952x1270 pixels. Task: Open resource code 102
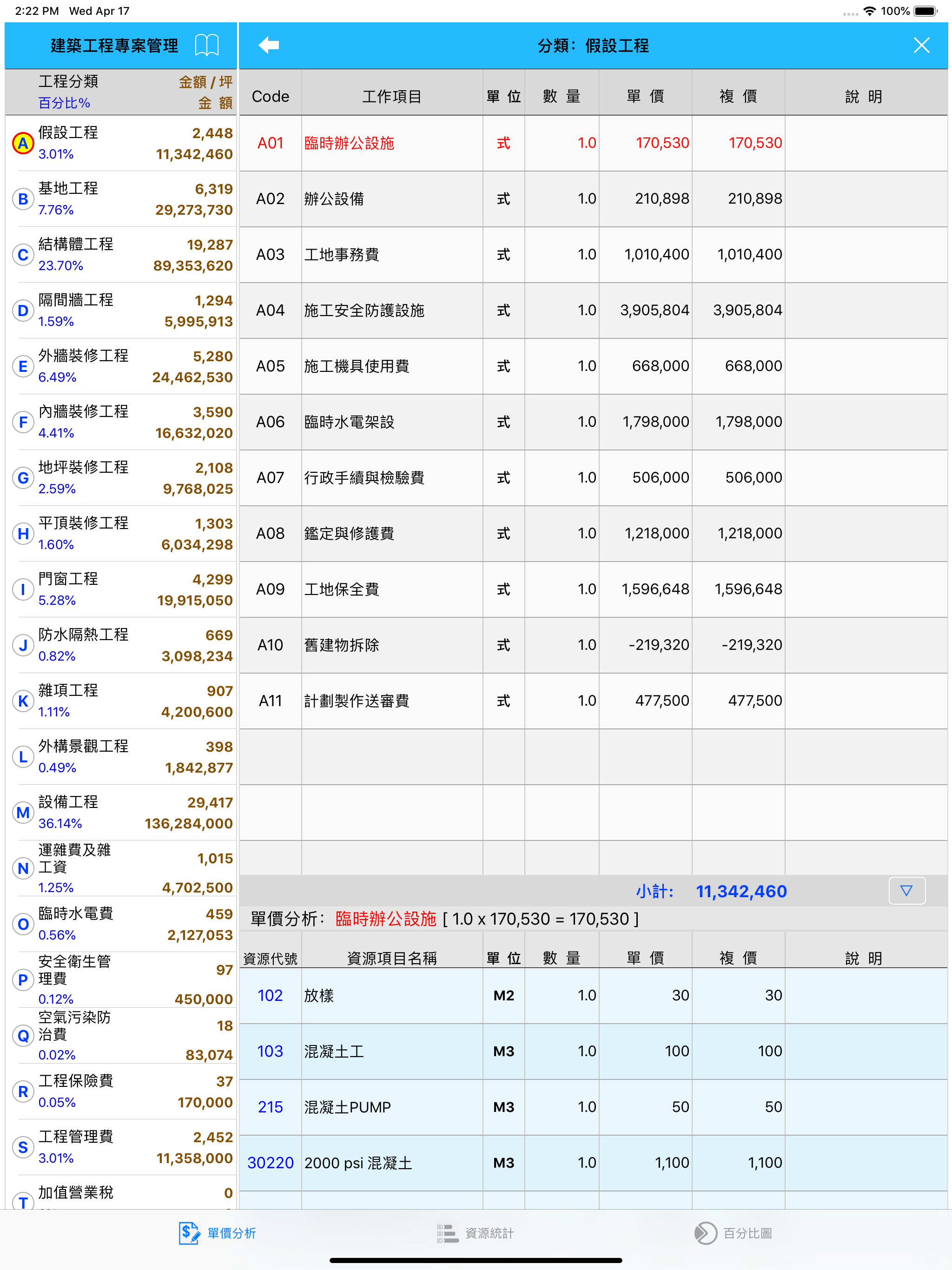coord(270,995)
